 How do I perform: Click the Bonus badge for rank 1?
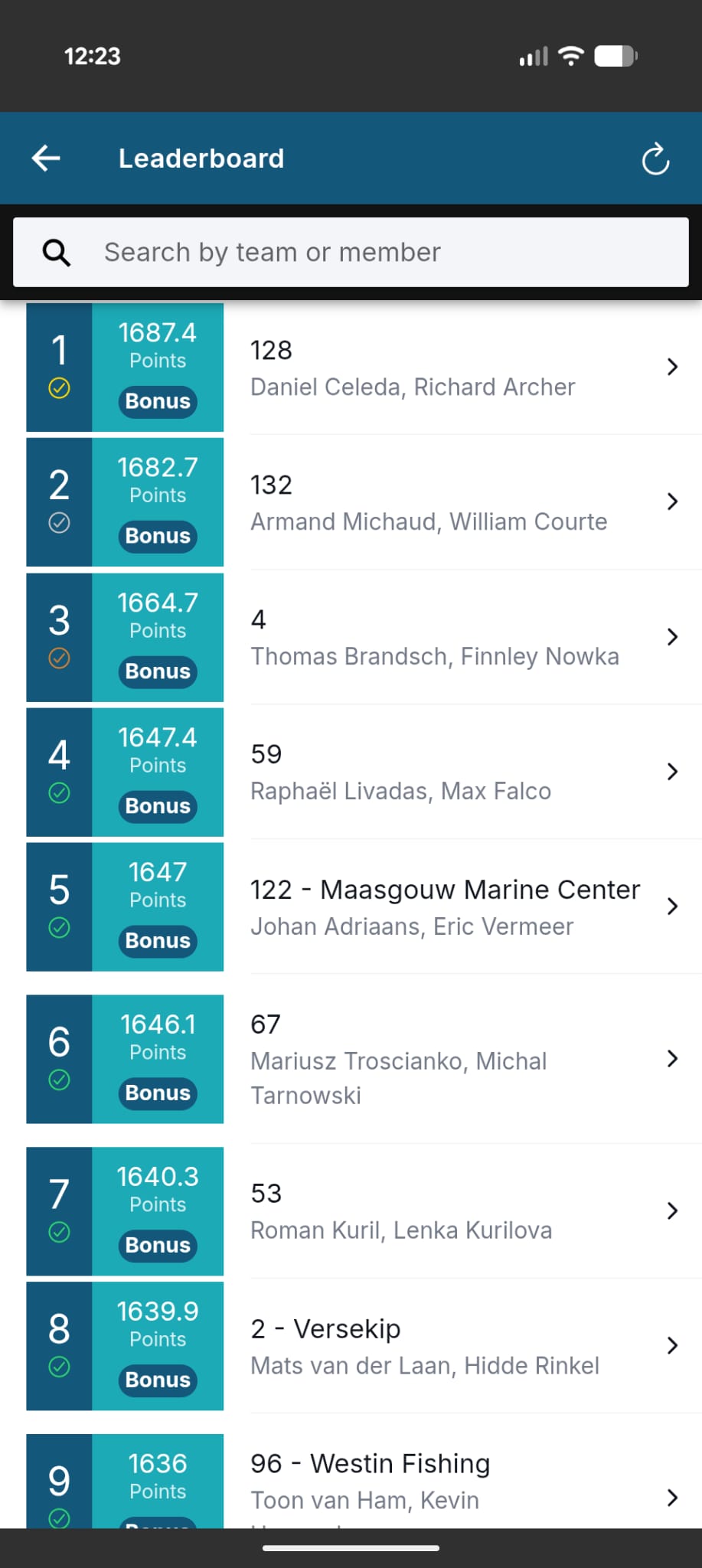(158, 401)
